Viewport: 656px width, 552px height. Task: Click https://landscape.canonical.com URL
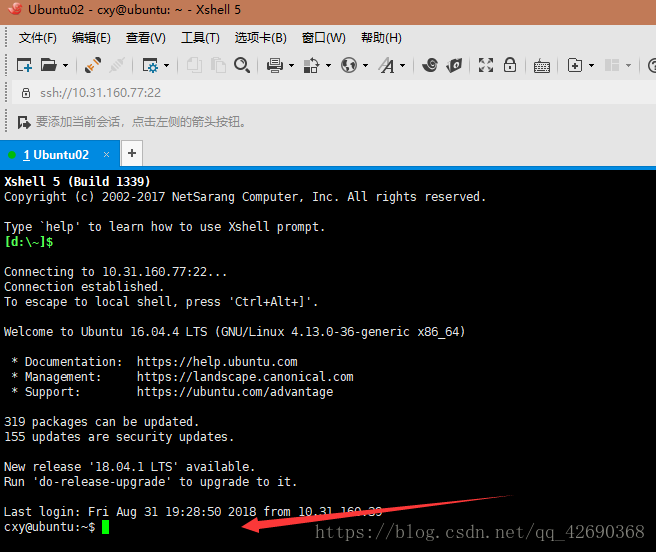[245, 377]
